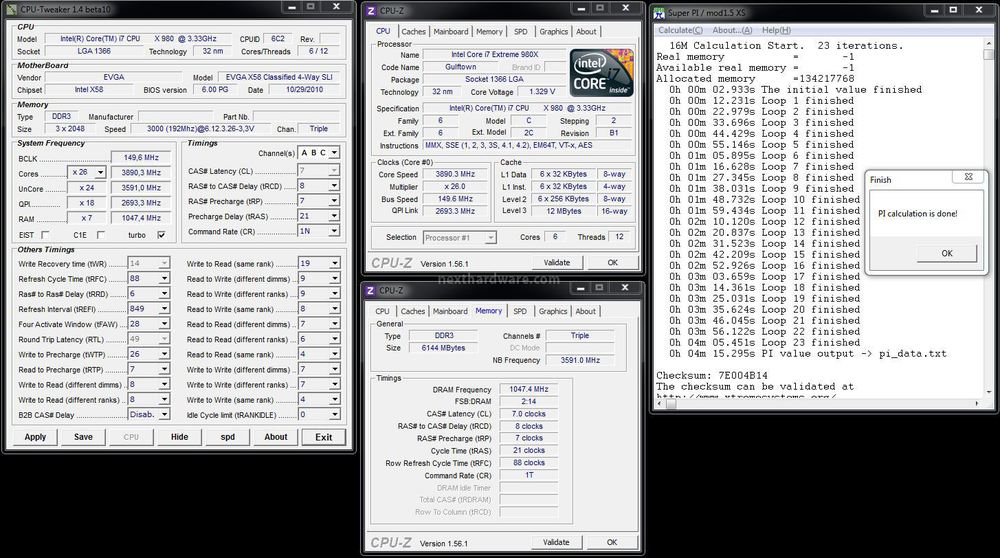Viewport: 1000px width, 558px height.
Task: Switch to Caches tab in top CPU-Z window
Action: click(x=413, y=31)
